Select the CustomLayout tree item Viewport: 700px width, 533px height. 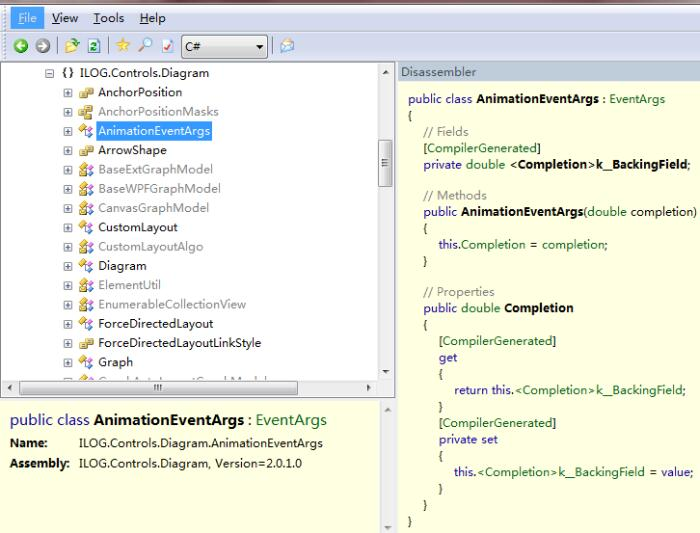tap(137, 228)
